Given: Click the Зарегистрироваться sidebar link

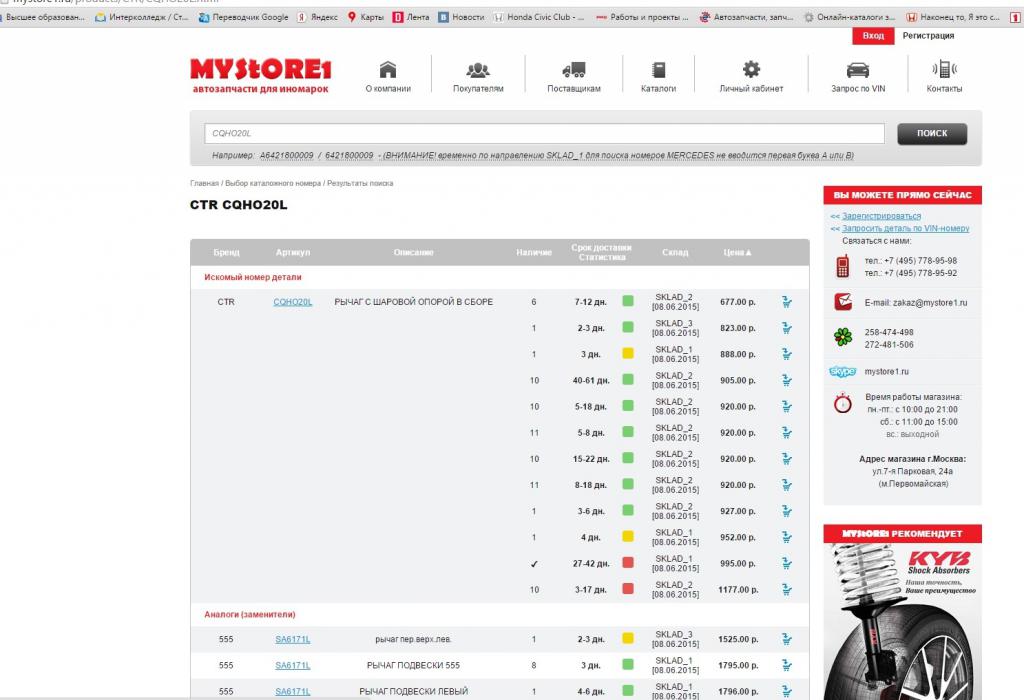Looking at the screenshot, I should tap(882, 215).
